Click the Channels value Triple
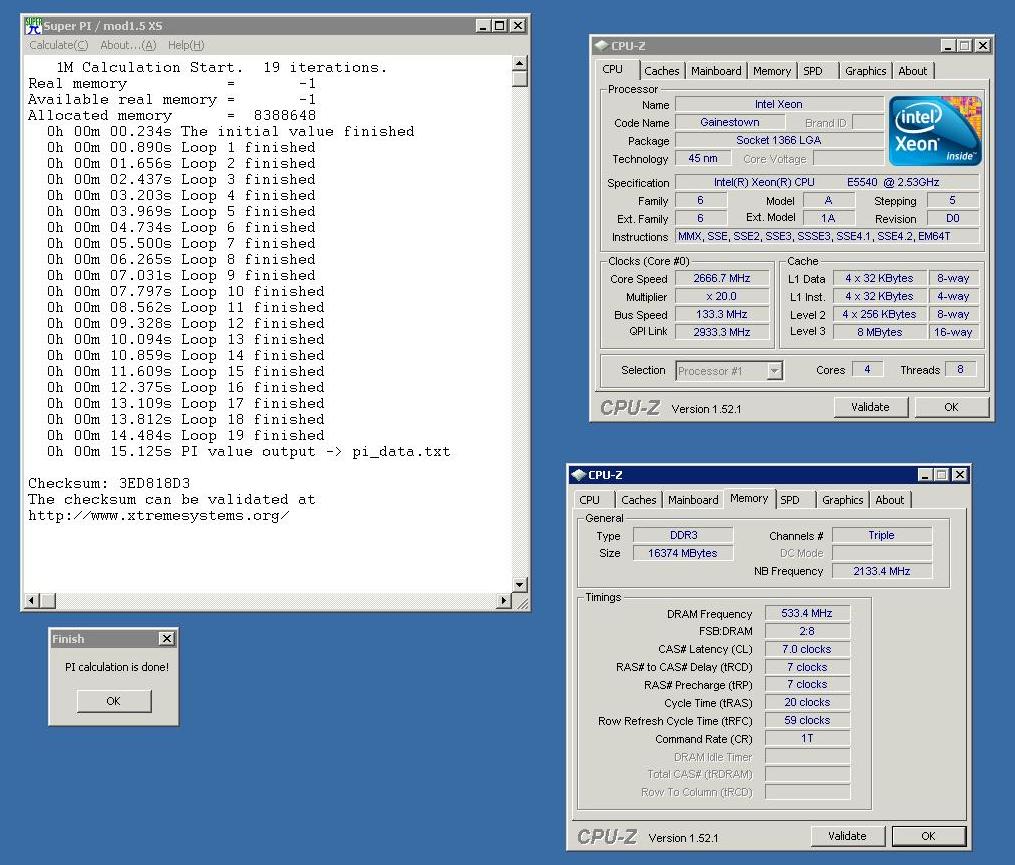Image resolution: width=1015 pixels, height=865 pixels. [882, 535]
